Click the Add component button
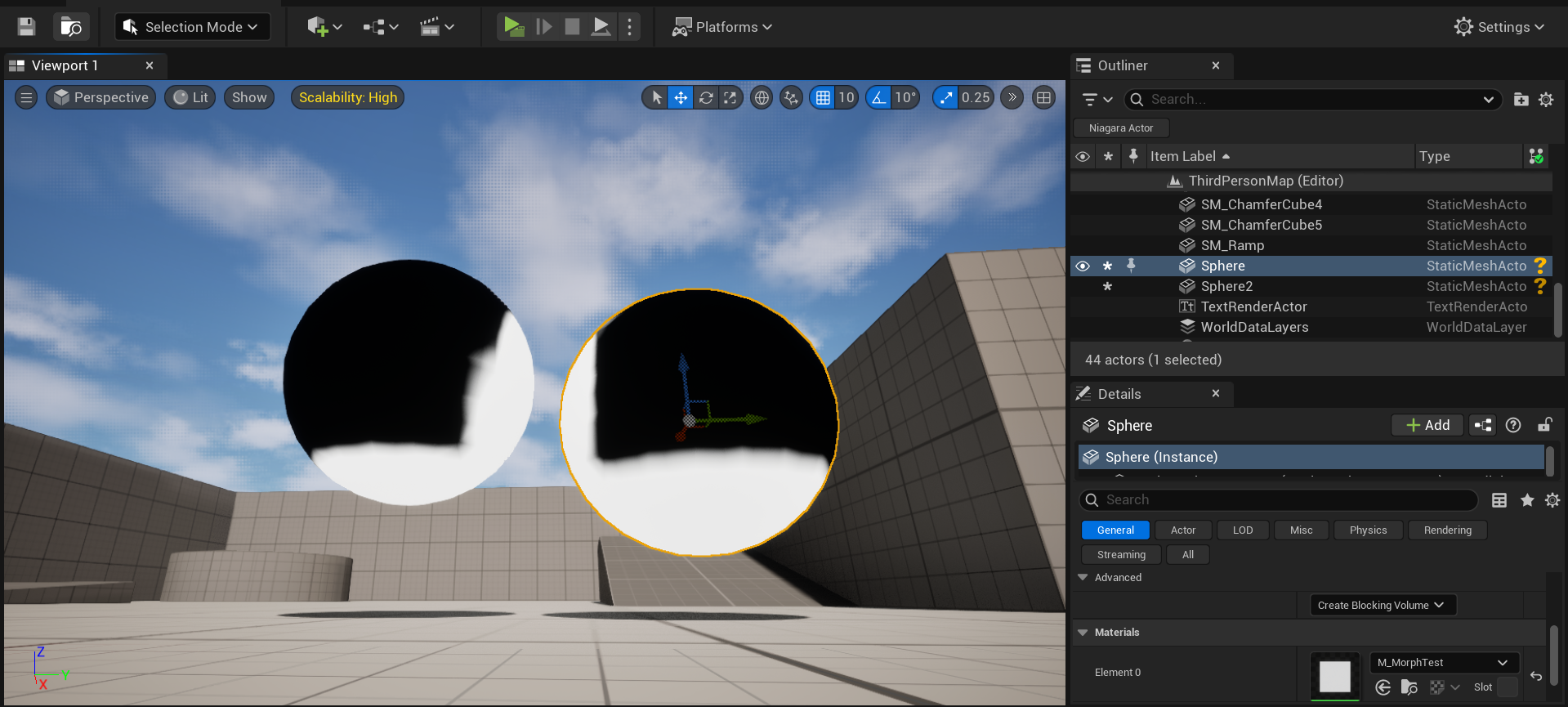 [x=1427, y=425]
